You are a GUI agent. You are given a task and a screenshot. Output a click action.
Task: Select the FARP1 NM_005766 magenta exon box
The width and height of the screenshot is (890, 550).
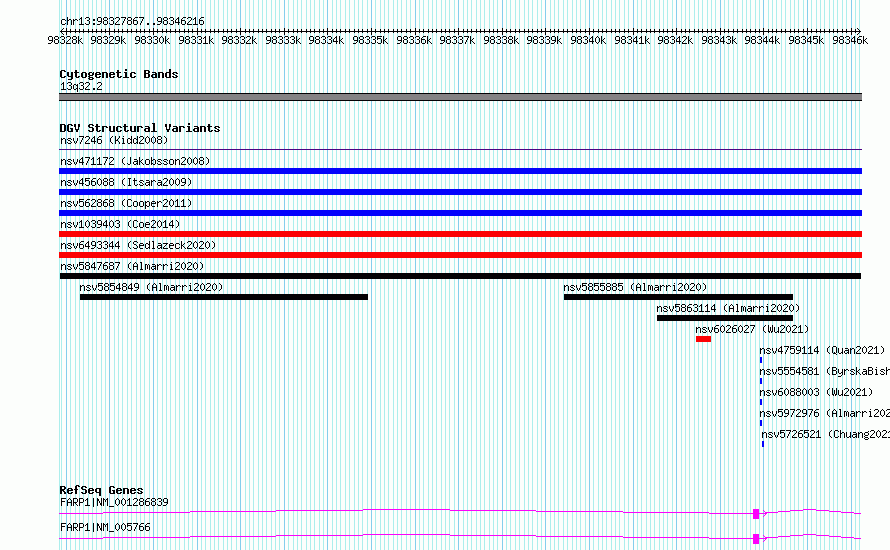(x=756, y=539)
